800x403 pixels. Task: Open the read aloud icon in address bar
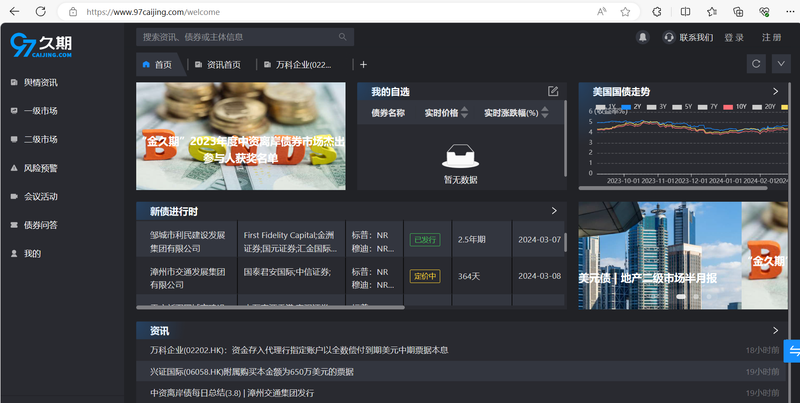point(602,12)
